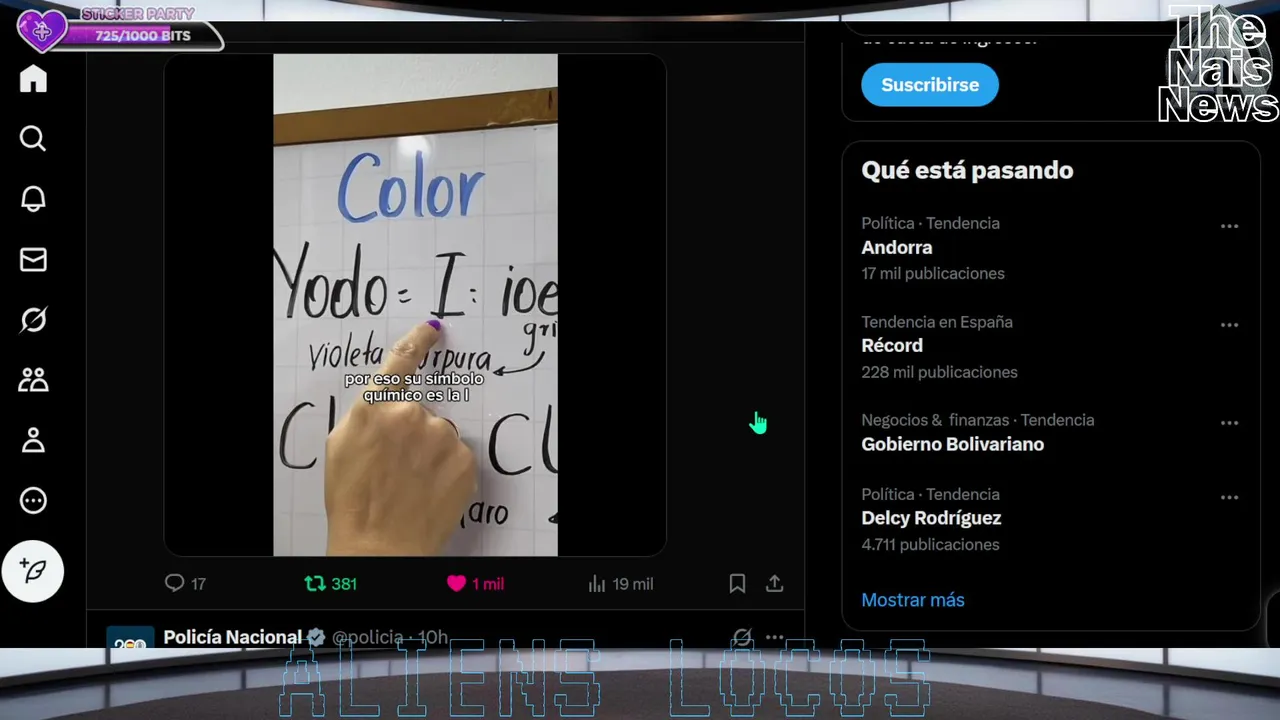Viewport: 1280px width, 720px height.
Task: Play the Color Yodo video
Action: pos(415,305)
